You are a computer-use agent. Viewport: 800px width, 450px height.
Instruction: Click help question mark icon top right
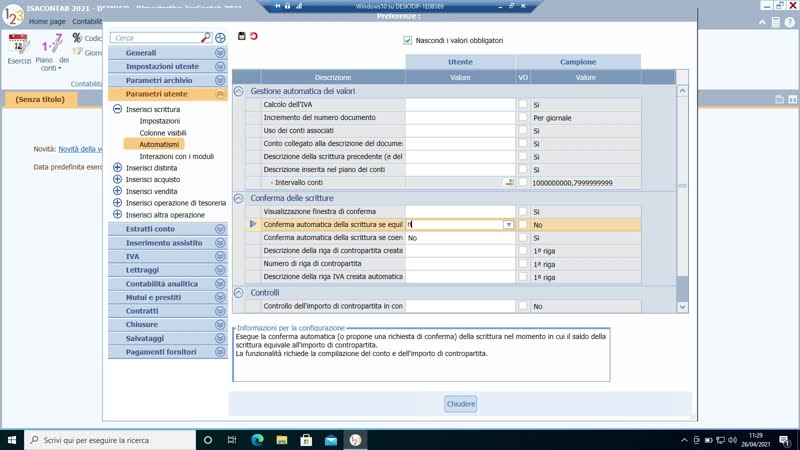[790, 22]
